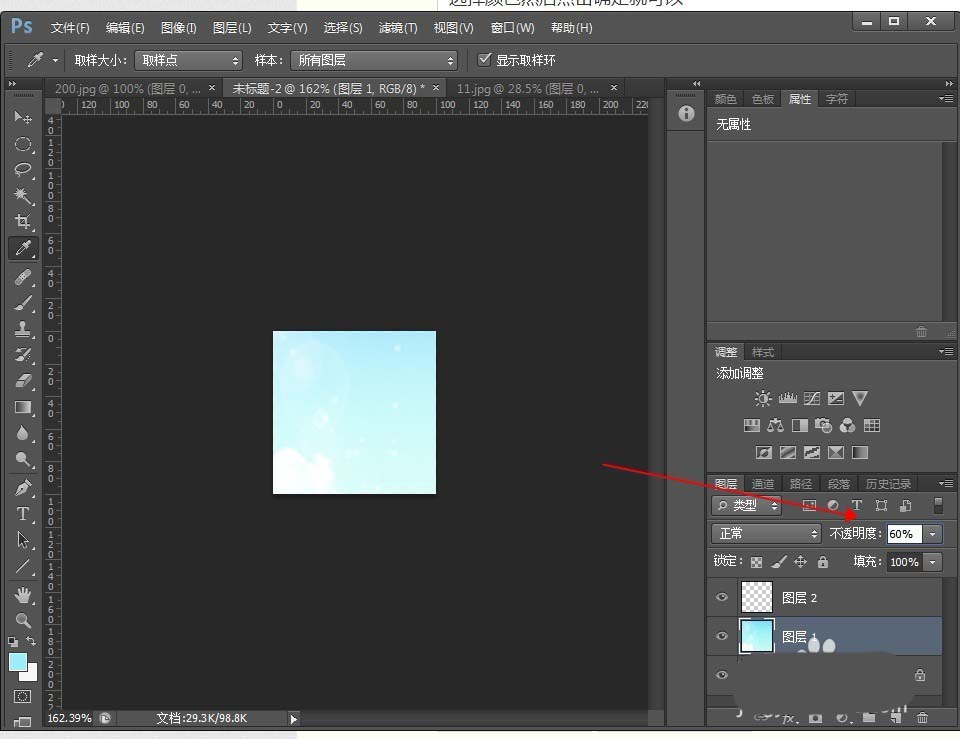Screen dimensions: 960x739
Task: Switch to the 历史记录 tab
Action: (888, 484)
